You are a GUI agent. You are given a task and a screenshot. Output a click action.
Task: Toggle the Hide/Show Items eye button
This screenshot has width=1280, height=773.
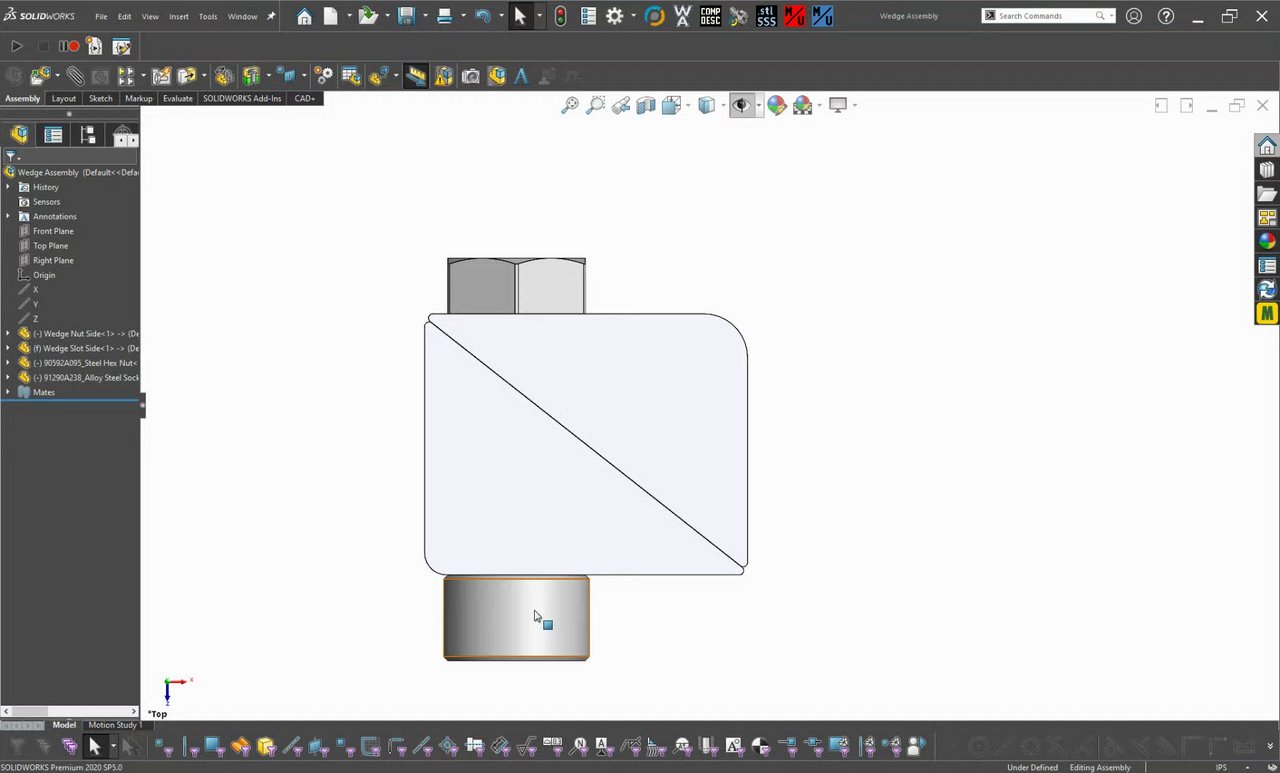741,105
